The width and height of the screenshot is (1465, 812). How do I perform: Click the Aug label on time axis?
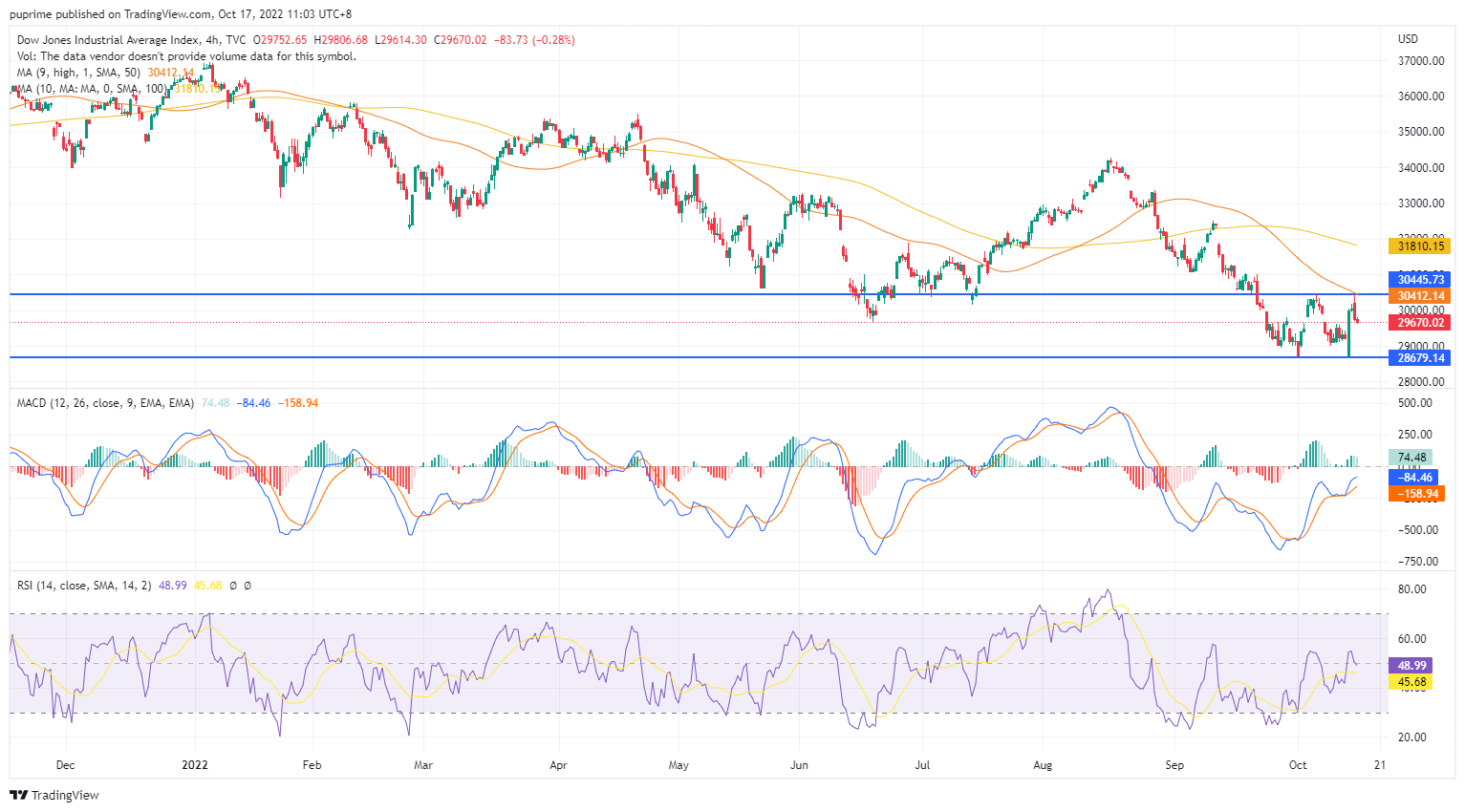click(x=1043, y=765)
